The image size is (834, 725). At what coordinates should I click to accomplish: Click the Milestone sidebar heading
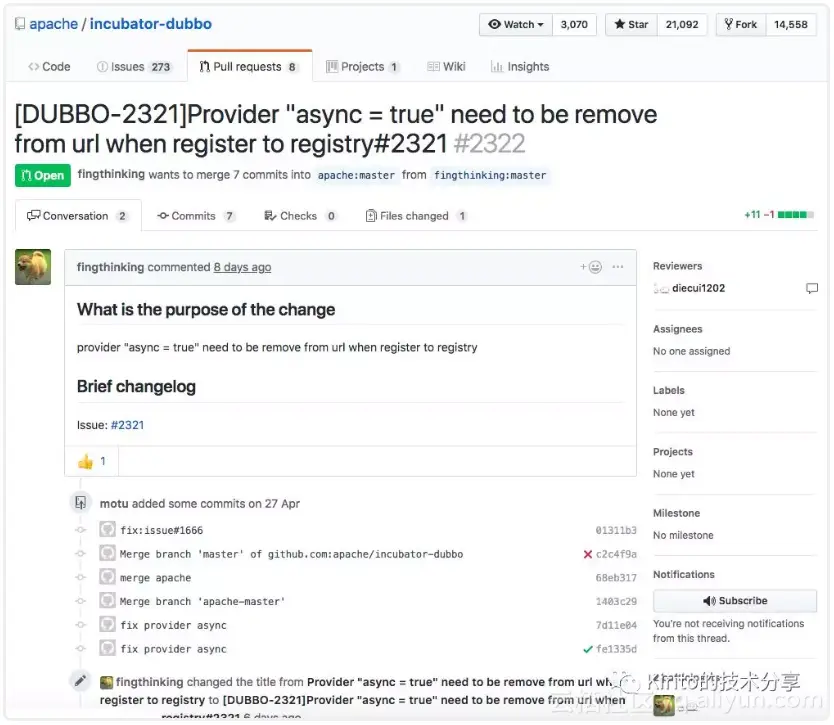(677, 513)
